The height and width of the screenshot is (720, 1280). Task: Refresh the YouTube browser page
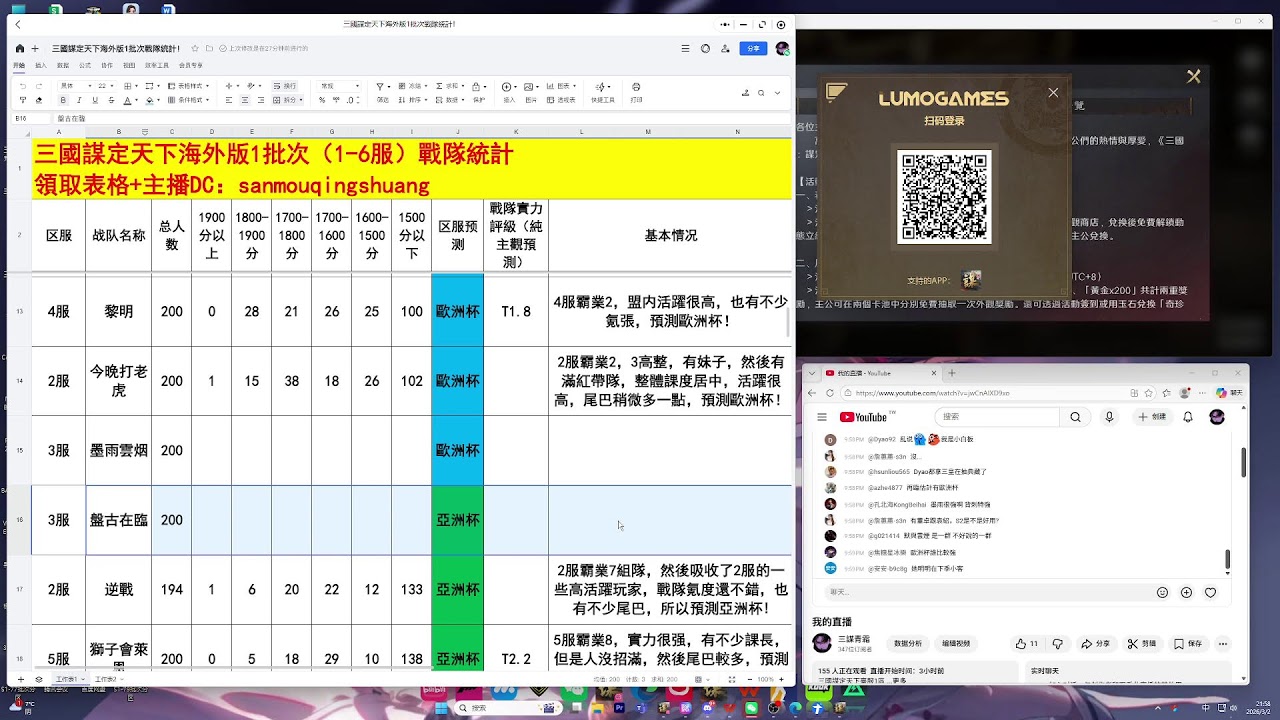[x=831, y=393]
